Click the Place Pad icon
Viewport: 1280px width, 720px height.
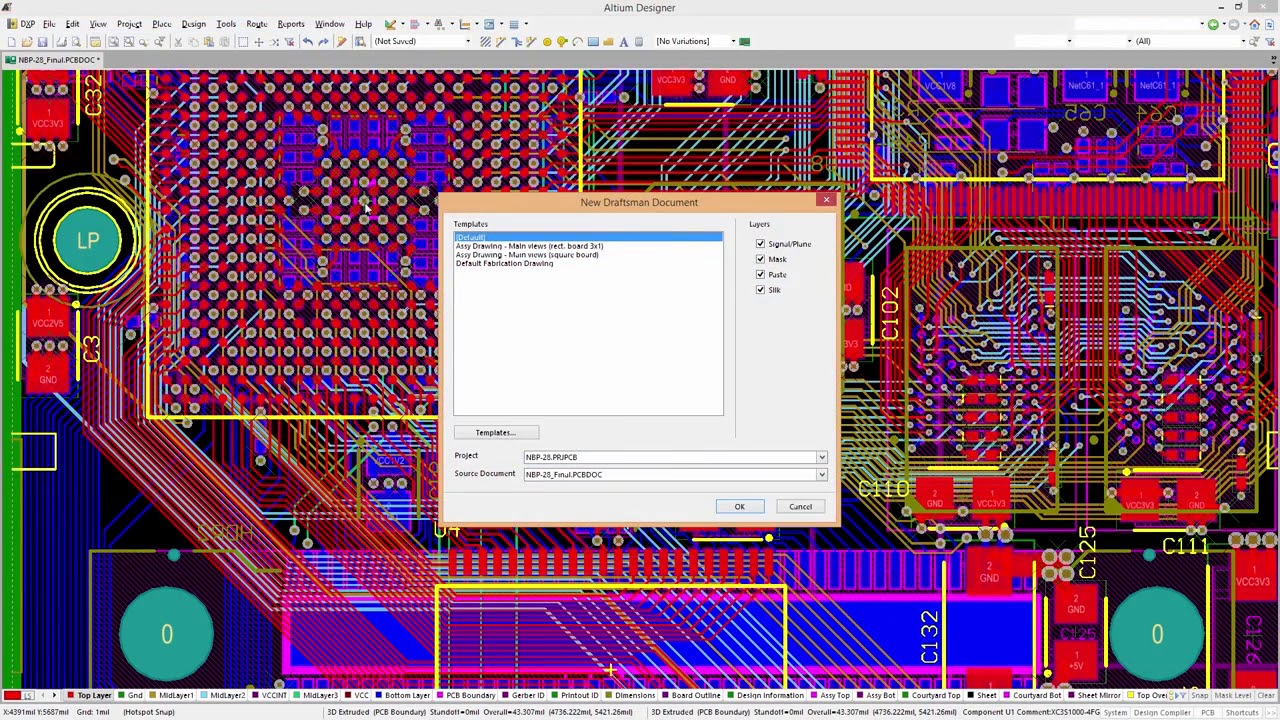[x=562, y=41]
